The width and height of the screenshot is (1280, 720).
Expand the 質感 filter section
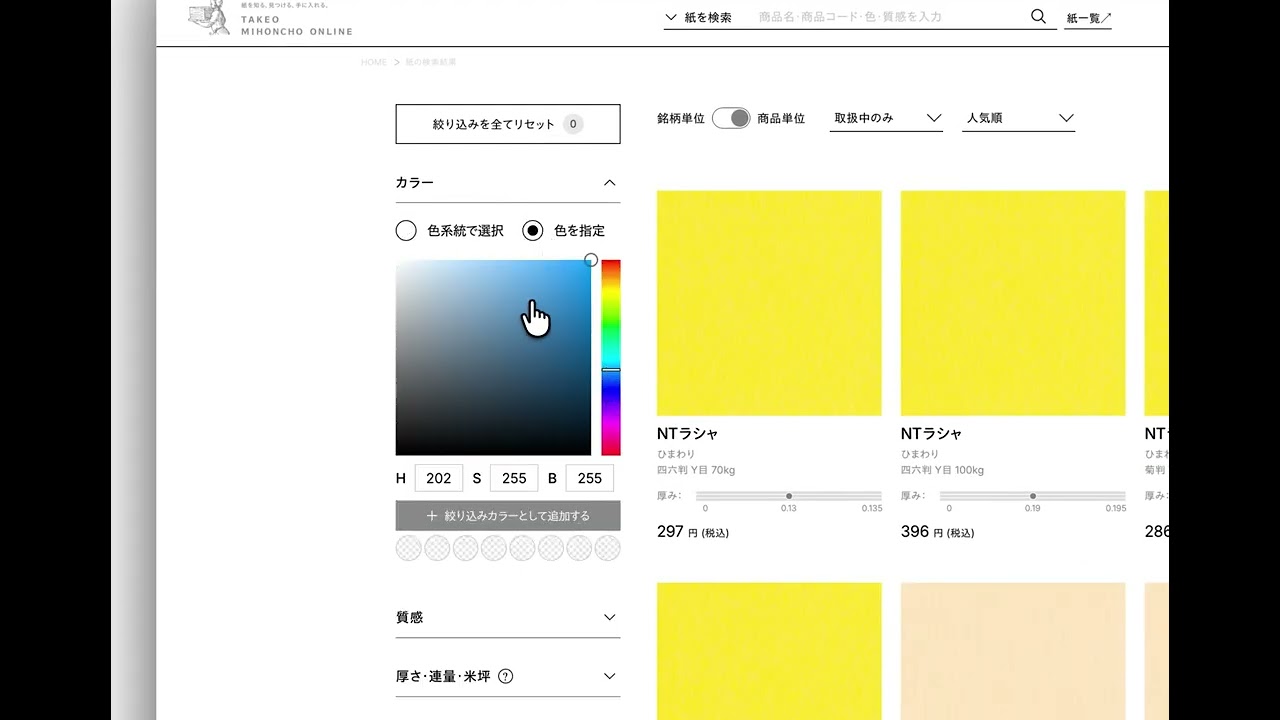pyautogui.click(x=508, y=618)
